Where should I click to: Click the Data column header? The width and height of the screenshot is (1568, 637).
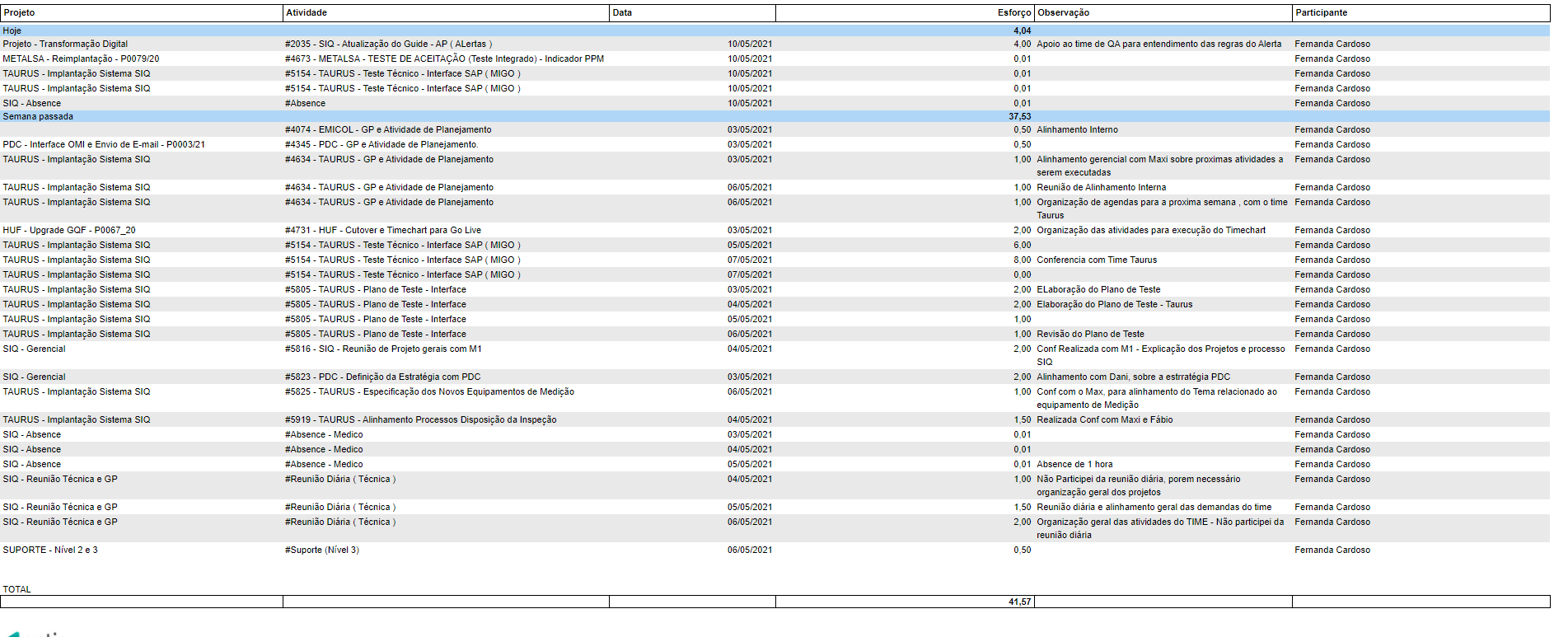(x=692, y=13)
